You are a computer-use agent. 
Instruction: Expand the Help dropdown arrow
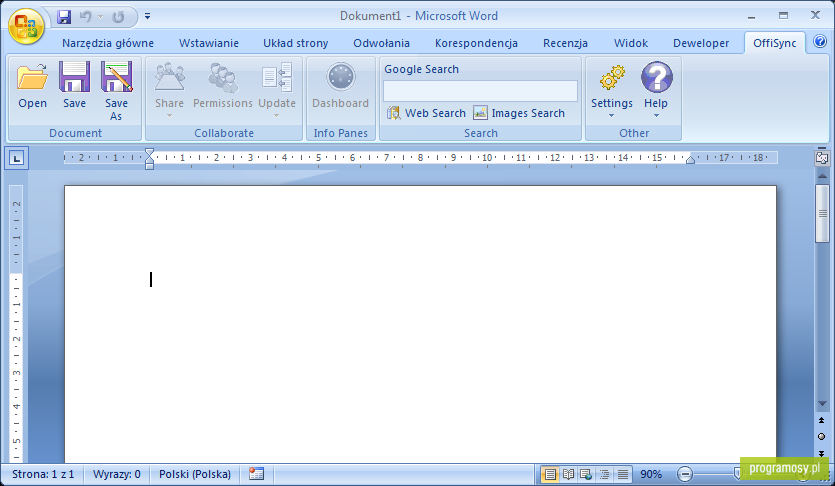[656, 116]
